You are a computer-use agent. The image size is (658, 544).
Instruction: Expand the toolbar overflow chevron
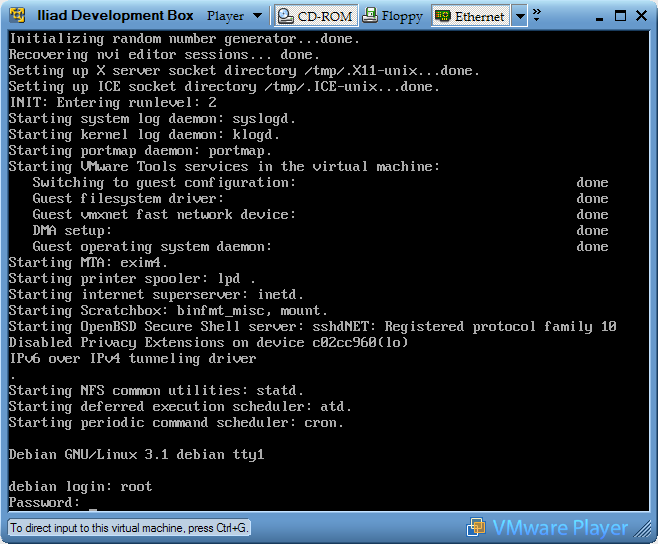[x=536, y=15]
